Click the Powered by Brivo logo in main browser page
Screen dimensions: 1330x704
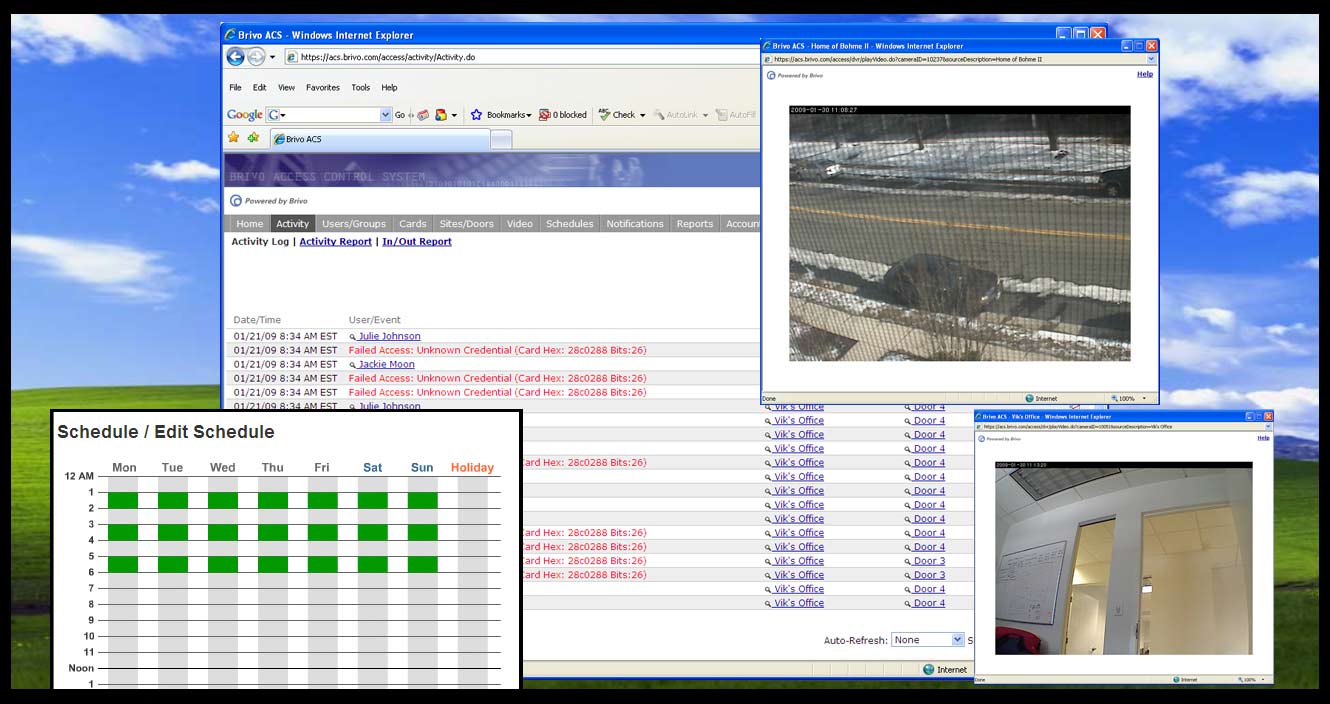[269, 201]
